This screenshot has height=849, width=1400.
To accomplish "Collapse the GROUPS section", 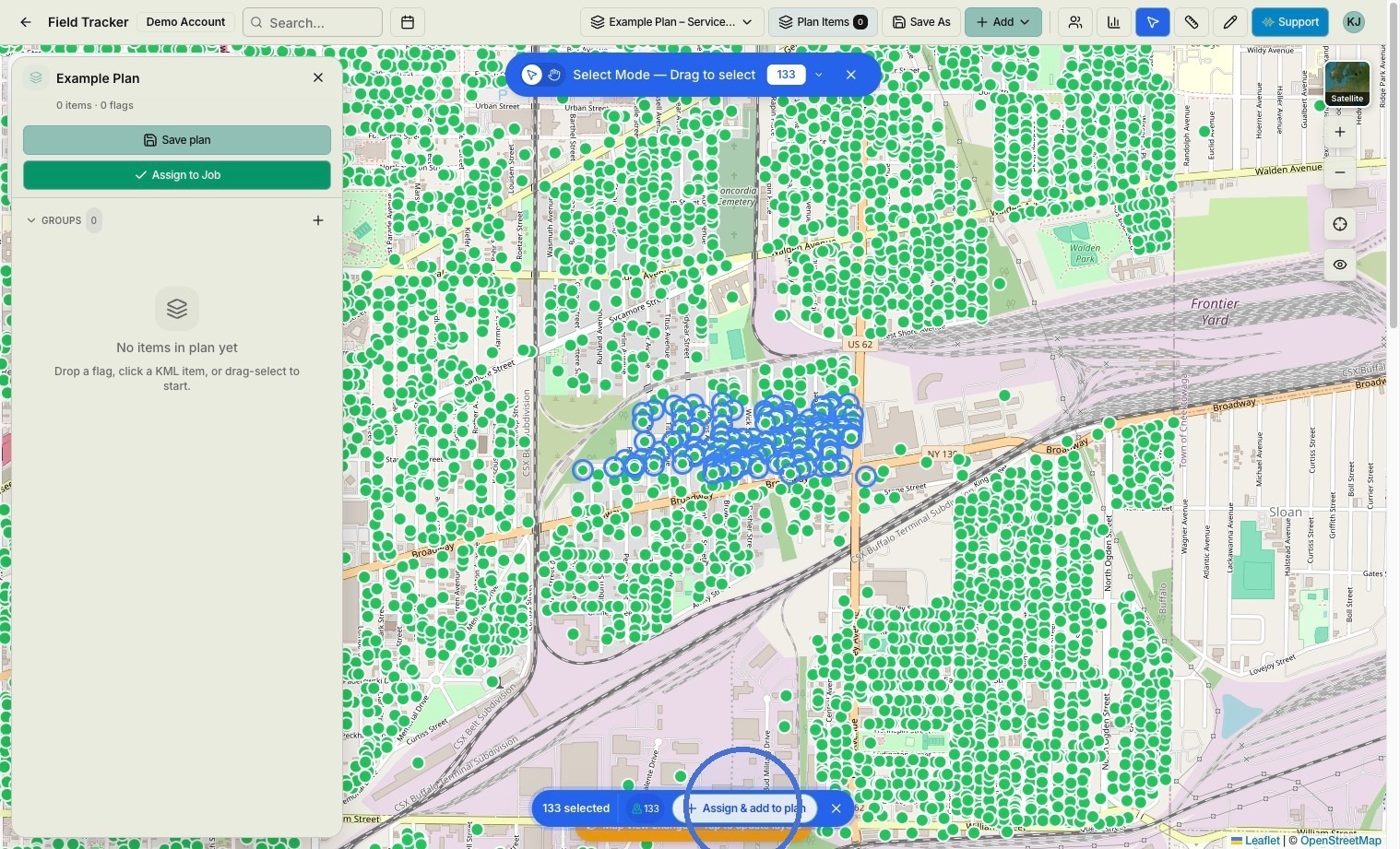I will point(31,220).
